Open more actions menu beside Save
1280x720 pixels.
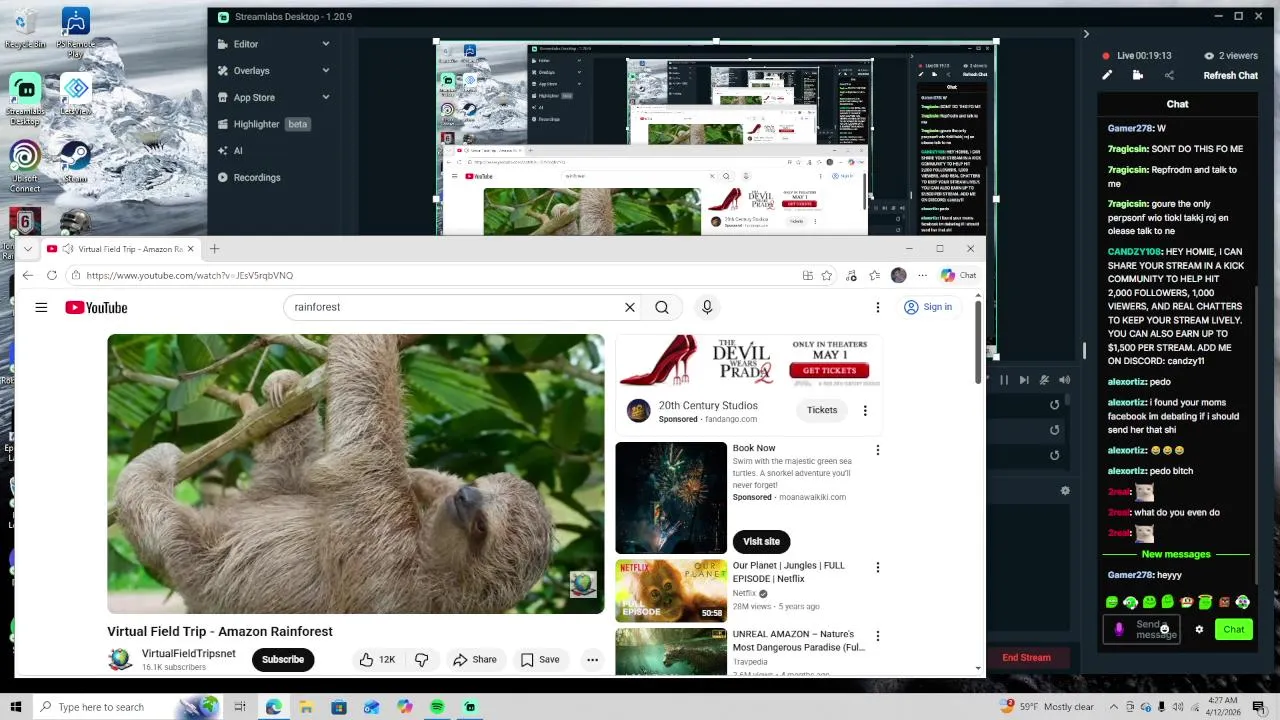tap(592, 659)
